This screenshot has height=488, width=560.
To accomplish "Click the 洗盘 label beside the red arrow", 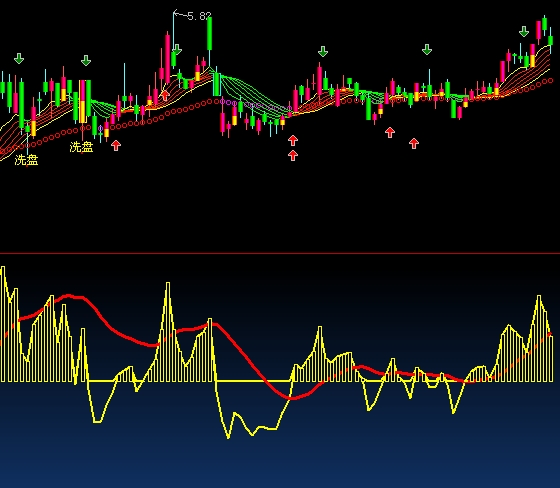I will tap(81, 147).
